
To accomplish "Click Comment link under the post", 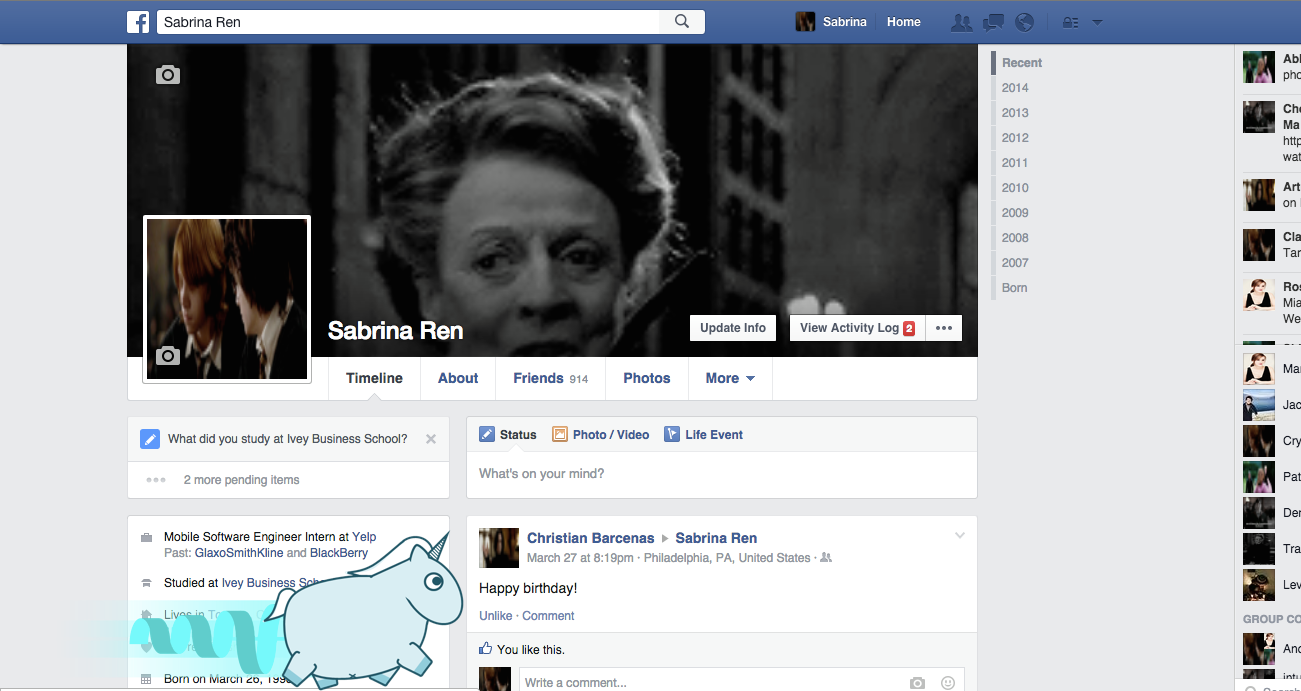I will (x=548, y=616).
